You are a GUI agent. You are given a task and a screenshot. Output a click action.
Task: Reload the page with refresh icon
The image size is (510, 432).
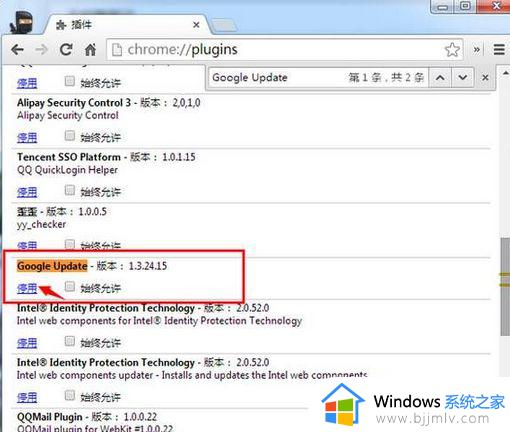66,50
